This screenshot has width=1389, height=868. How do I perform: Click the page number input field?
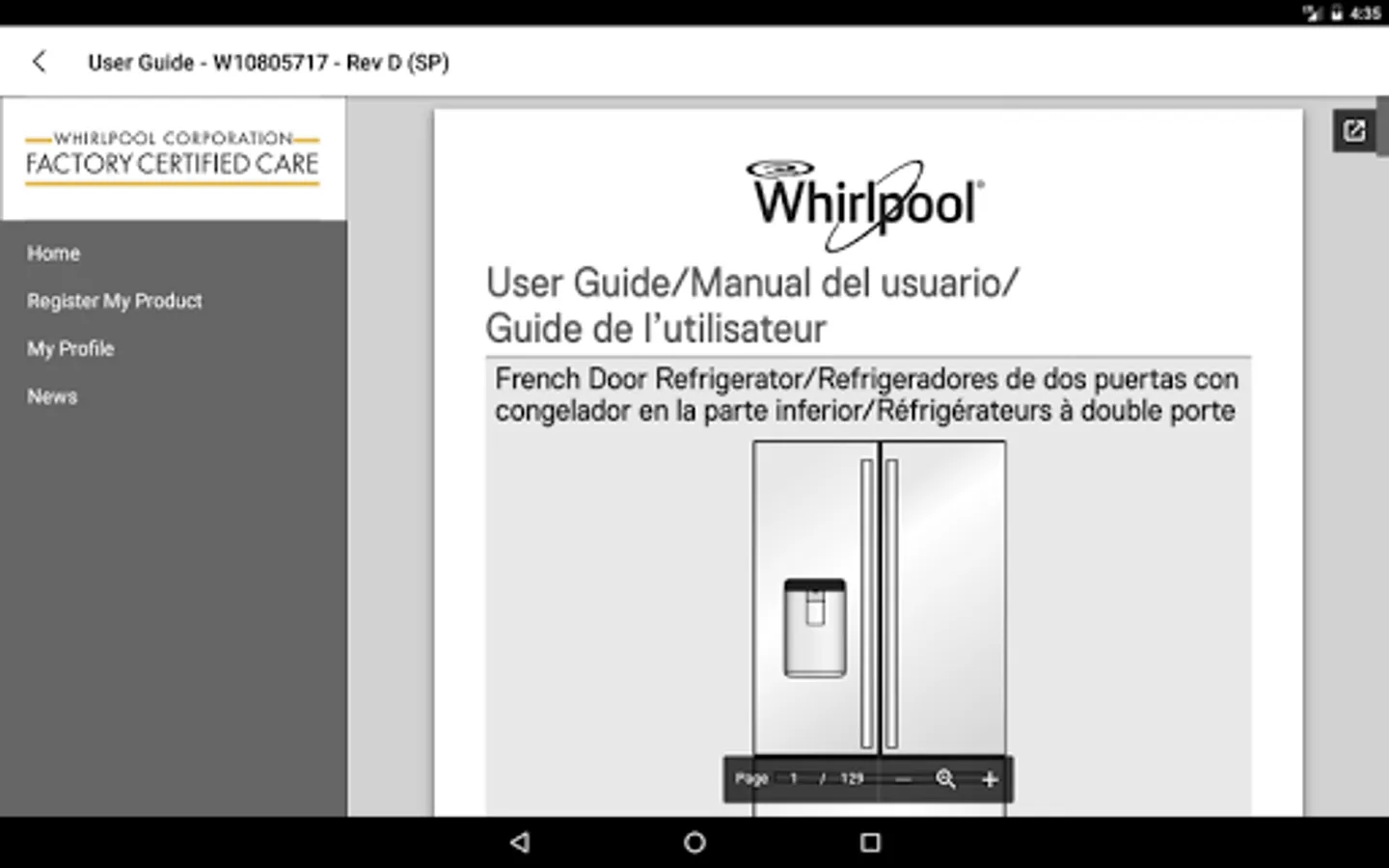[794, 778]
